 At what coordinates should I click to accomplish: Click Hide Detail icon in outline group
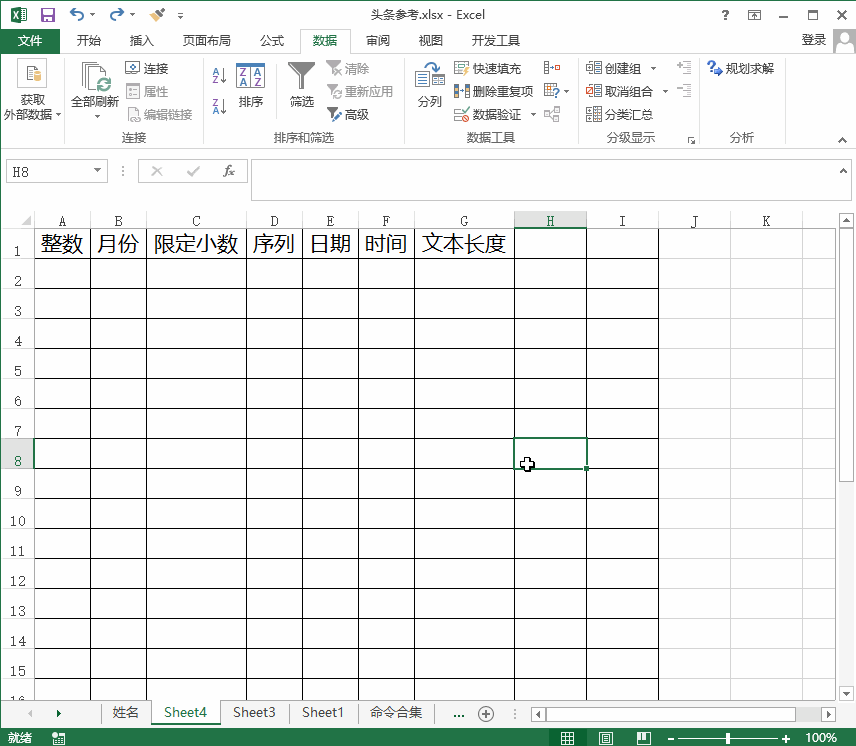point(684,90)
